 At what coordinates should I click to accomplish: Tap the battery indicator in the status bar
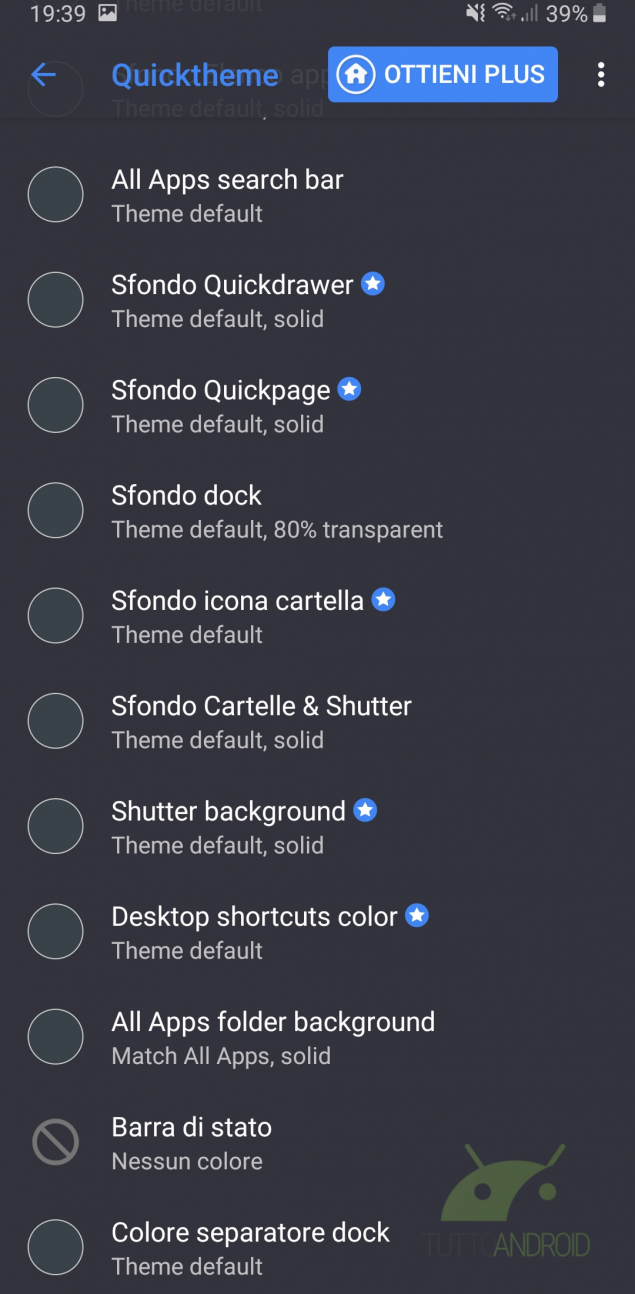(600, 14)
